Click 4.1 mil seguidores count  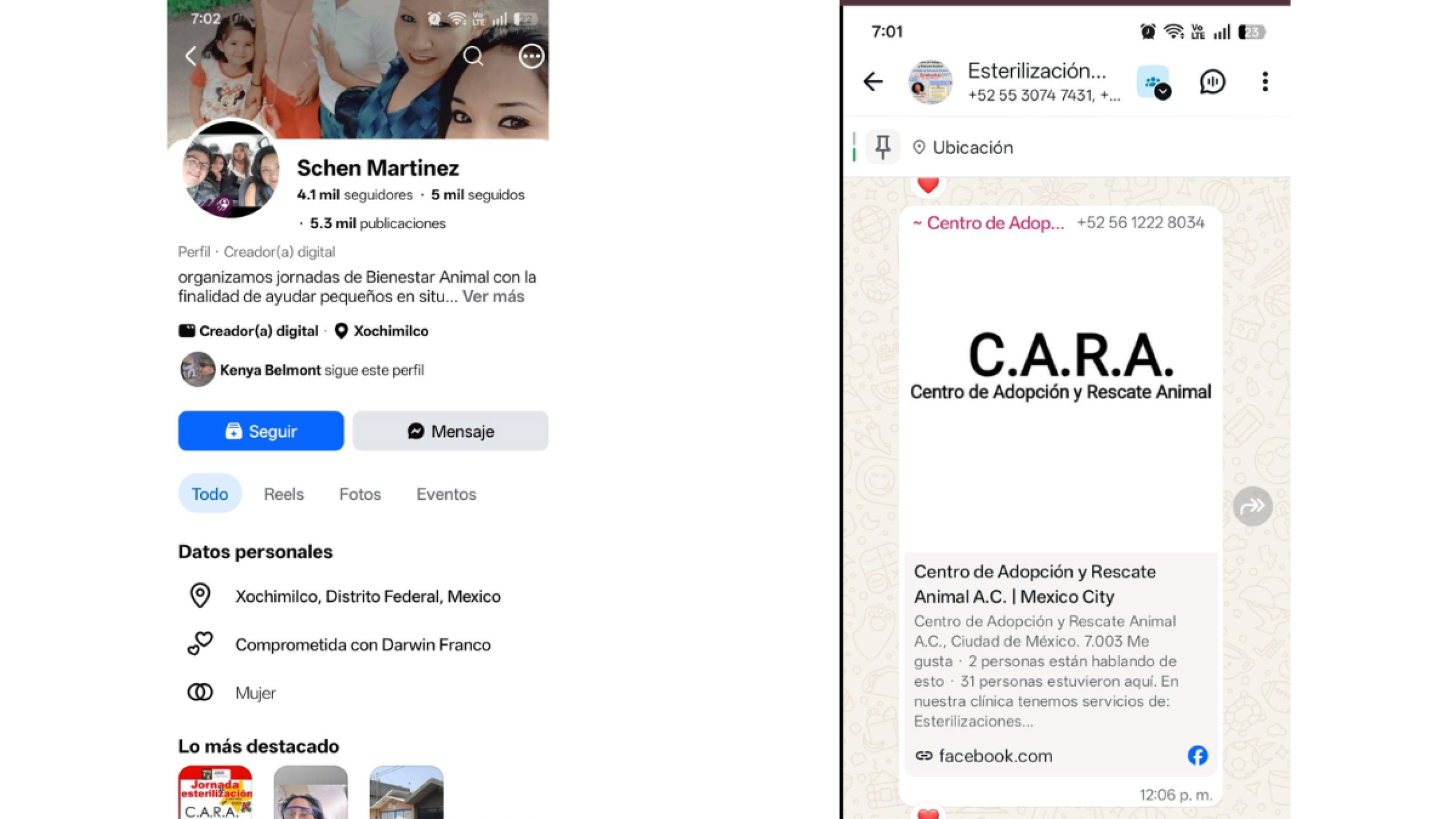click(355, 195)
